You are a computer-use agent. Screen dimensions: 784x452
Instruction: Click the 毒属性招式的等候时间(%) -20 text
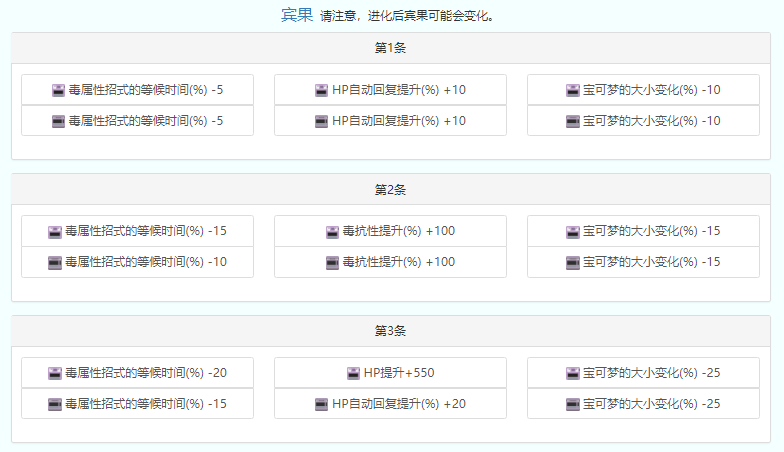tap(146, 373)
